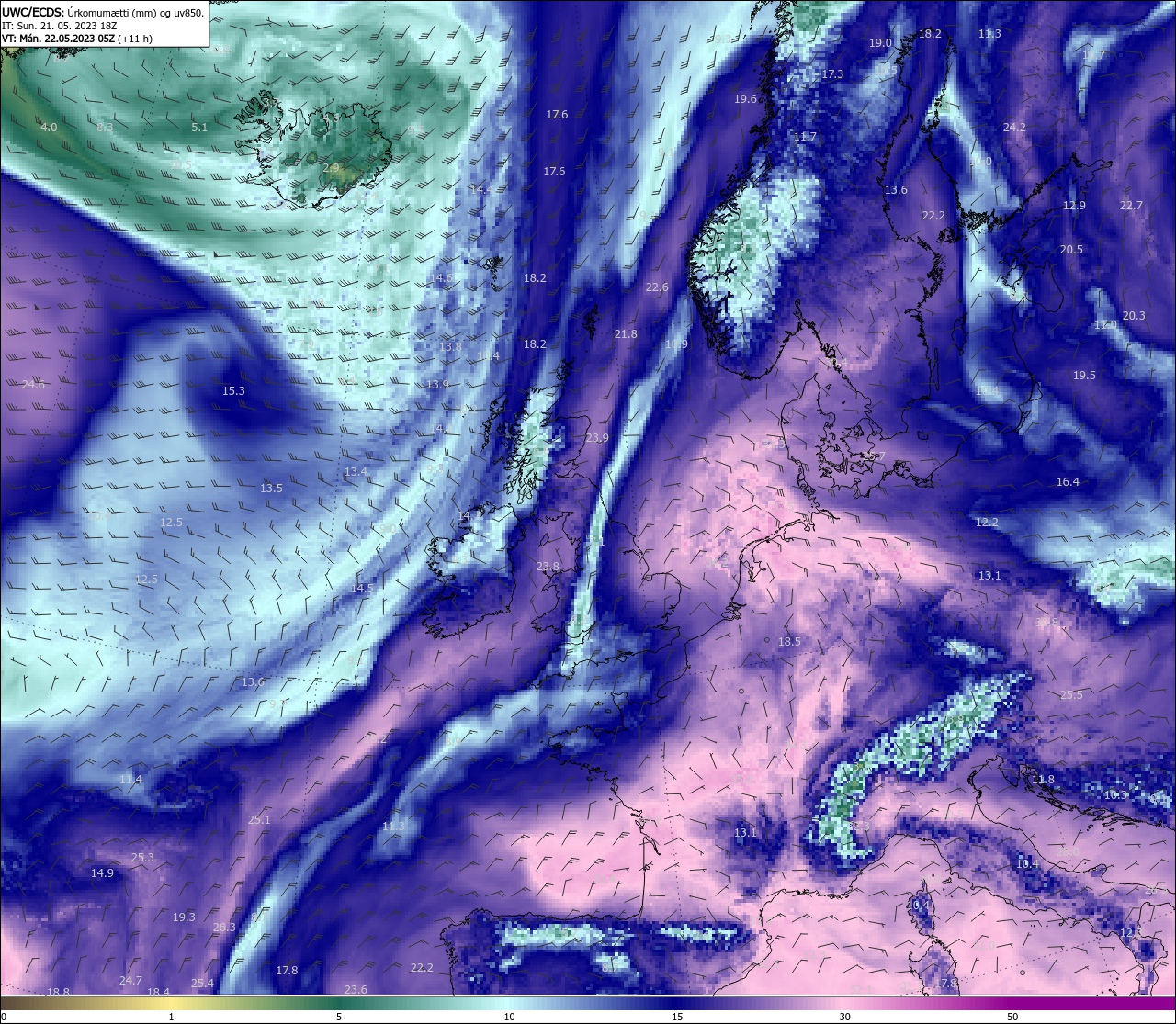Click the map value '23.9' east of Scotland
Viewport: 1176px width, 1024px height.
point(597,438)
